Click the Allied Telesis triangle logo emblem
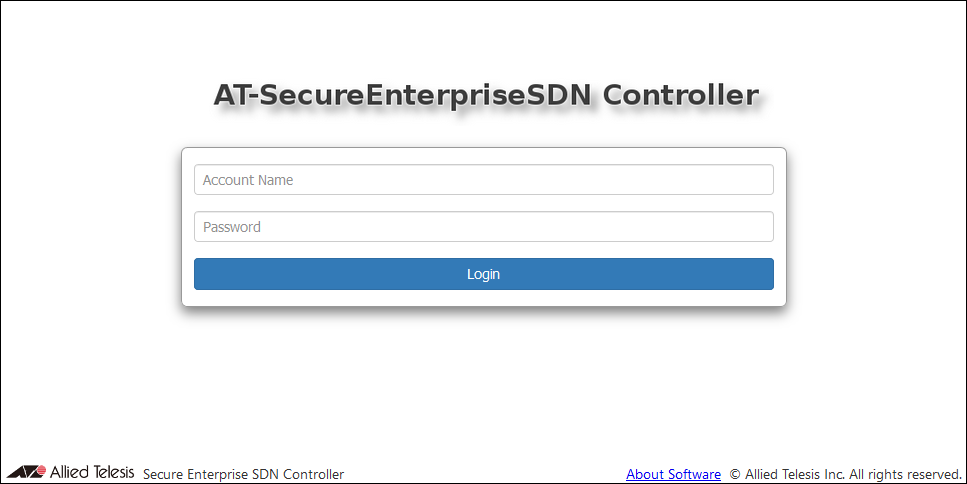Image resolution: width=967 pixels, height=484 pixels. pos(26,472)
